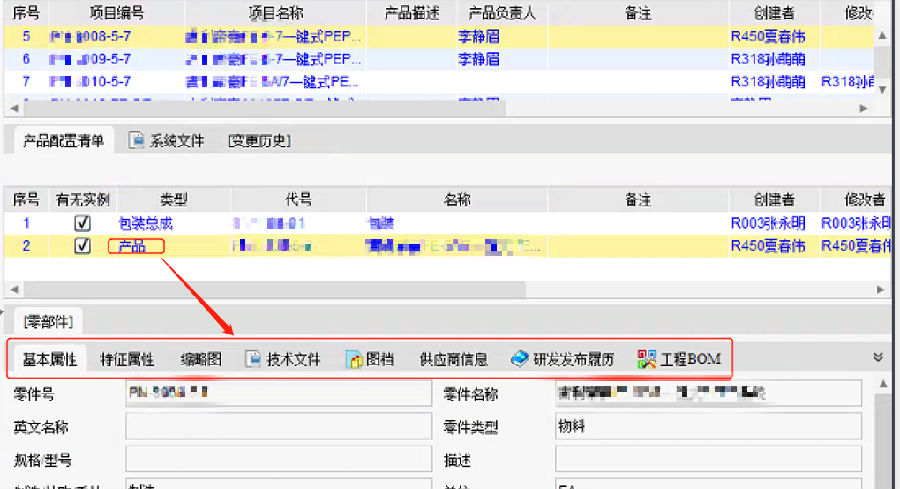Switch to 系统文件 tab
This screenshot has height=489, width=900.
[166, 141]
